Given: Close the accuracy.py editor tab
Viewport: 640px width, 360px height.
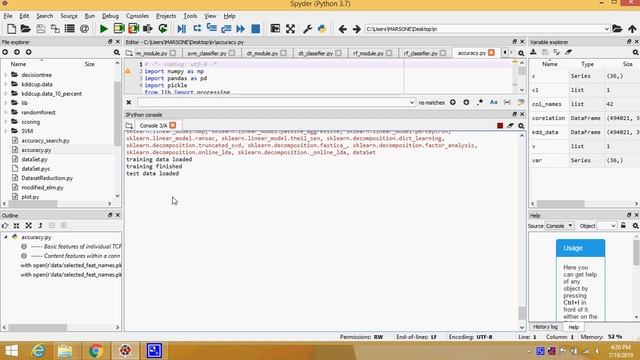Looking at the screenshot, I should point(491,53).
